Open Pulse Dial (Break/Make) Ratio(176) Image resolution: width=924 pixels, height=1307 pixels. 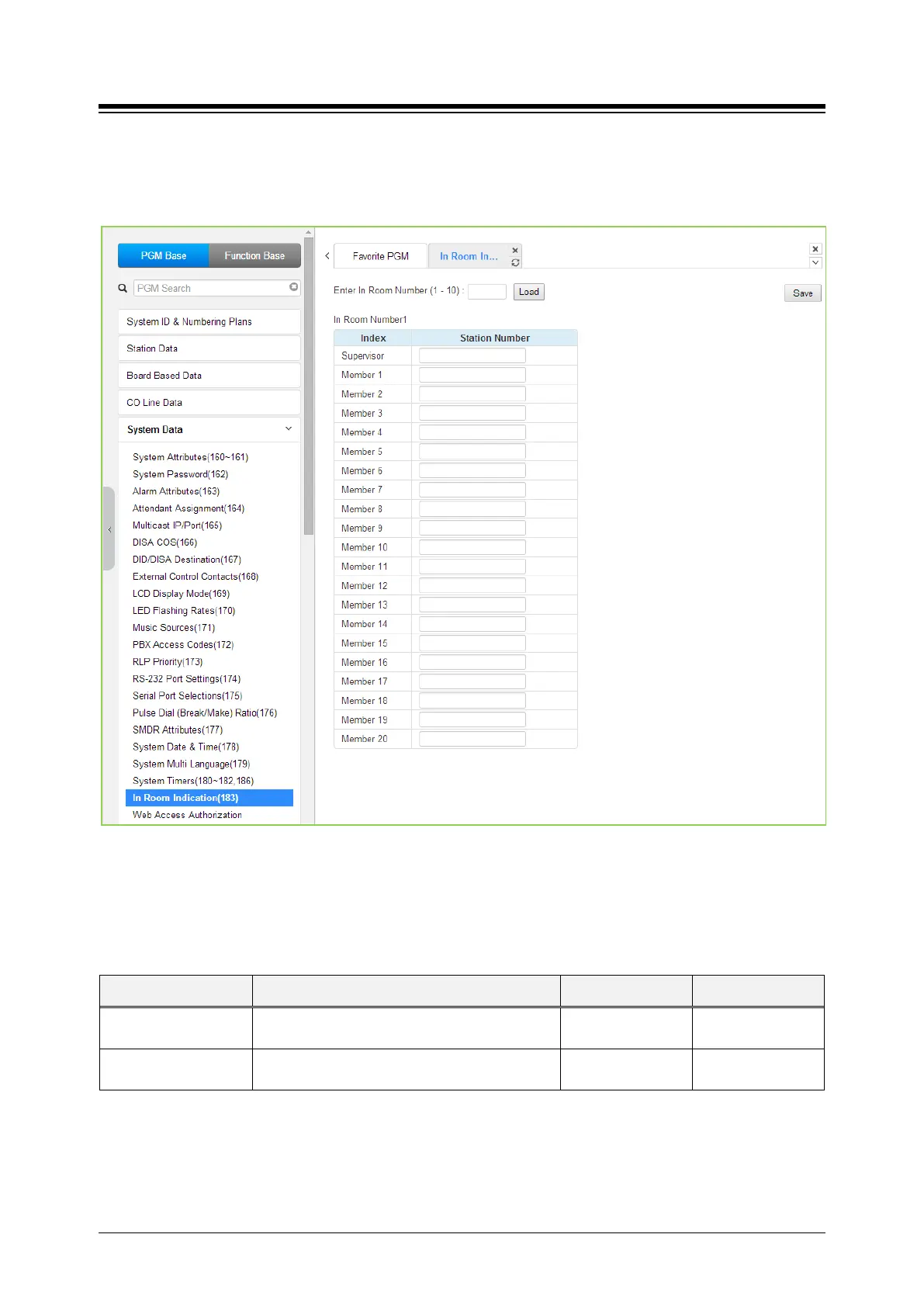(x=205, y=713)
